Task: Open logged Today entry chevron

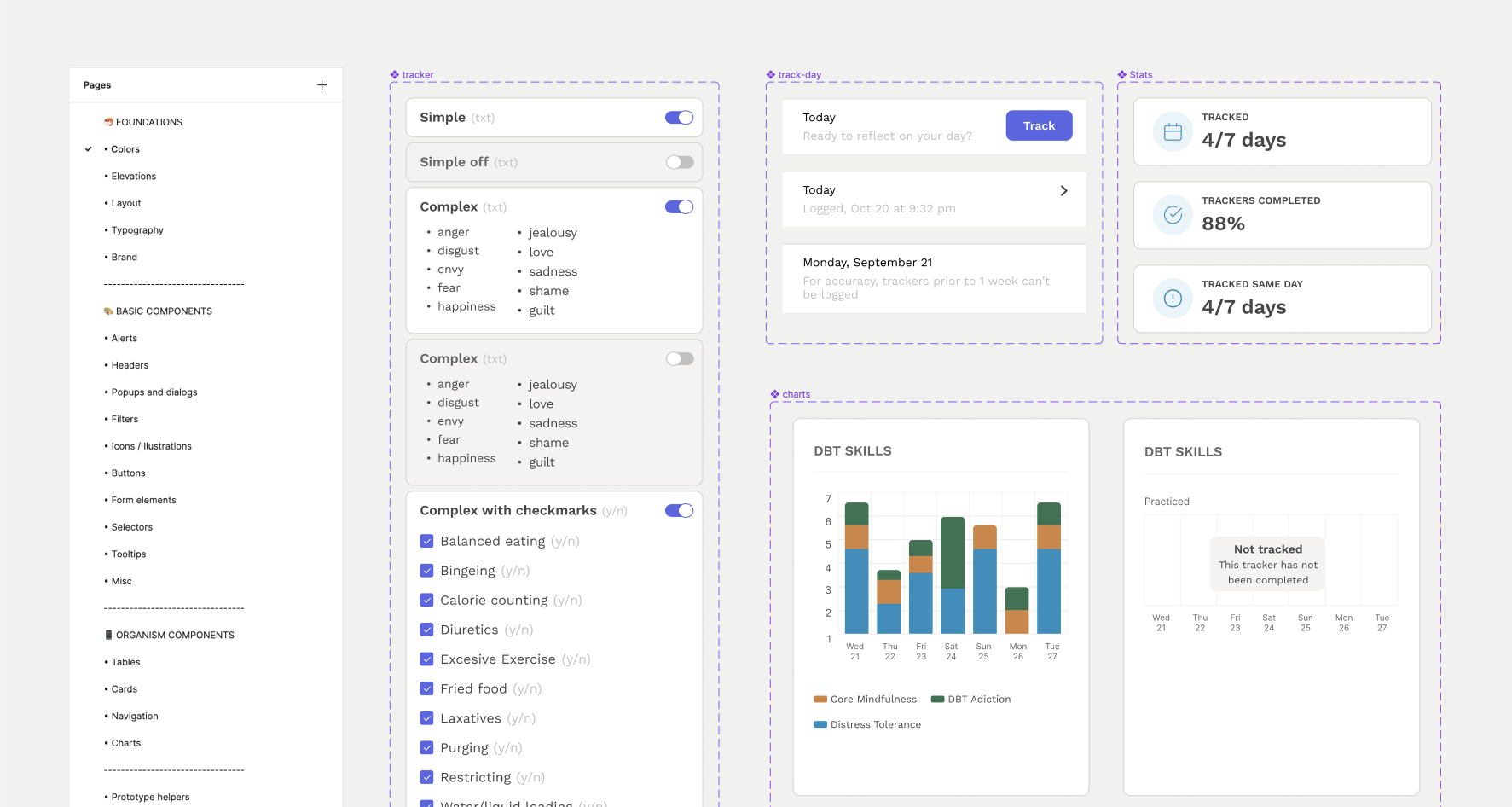Action: point(1063,191)
